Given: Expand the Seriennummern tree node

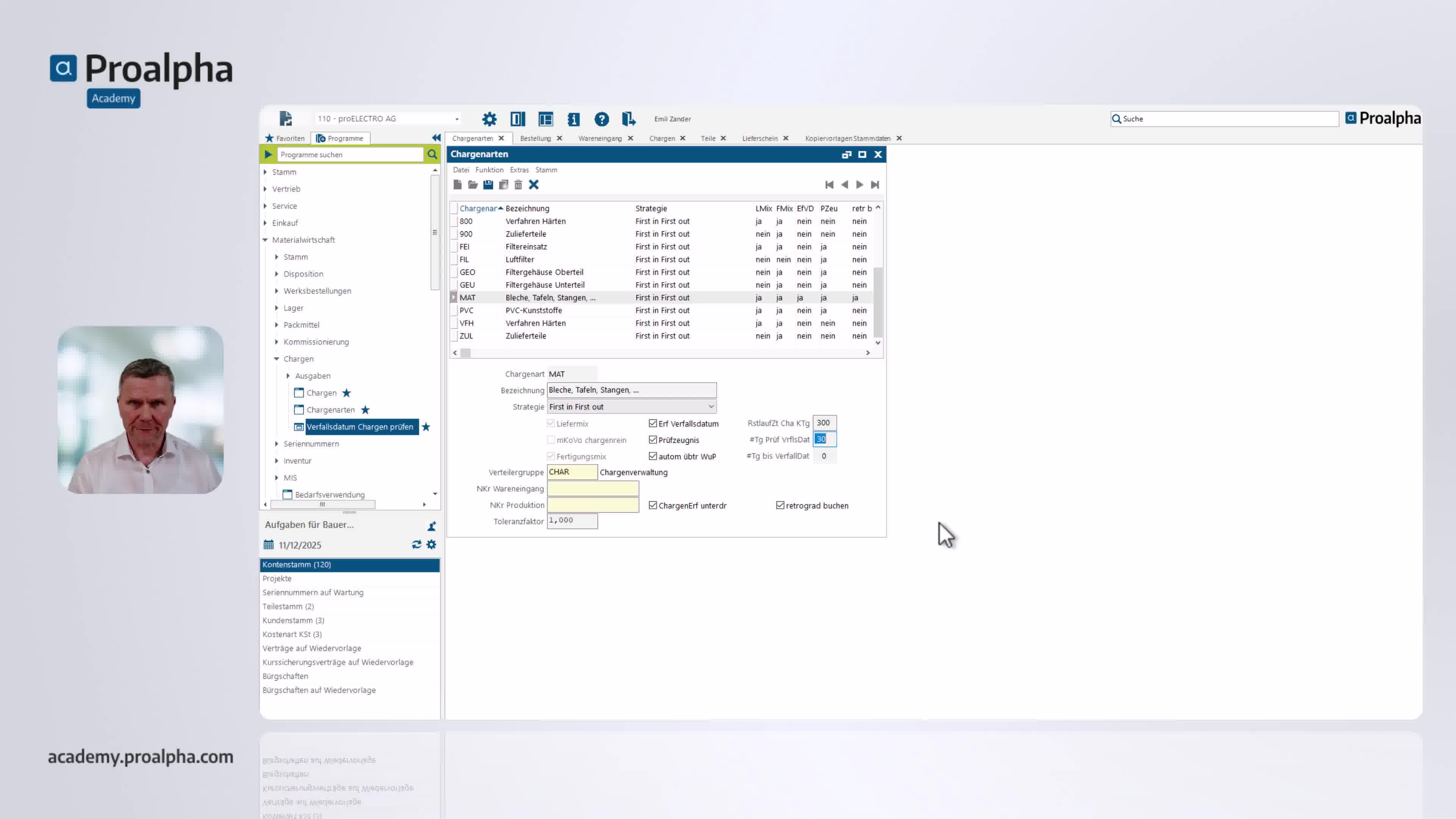Looking at the screenshot, I should [276, 444].
